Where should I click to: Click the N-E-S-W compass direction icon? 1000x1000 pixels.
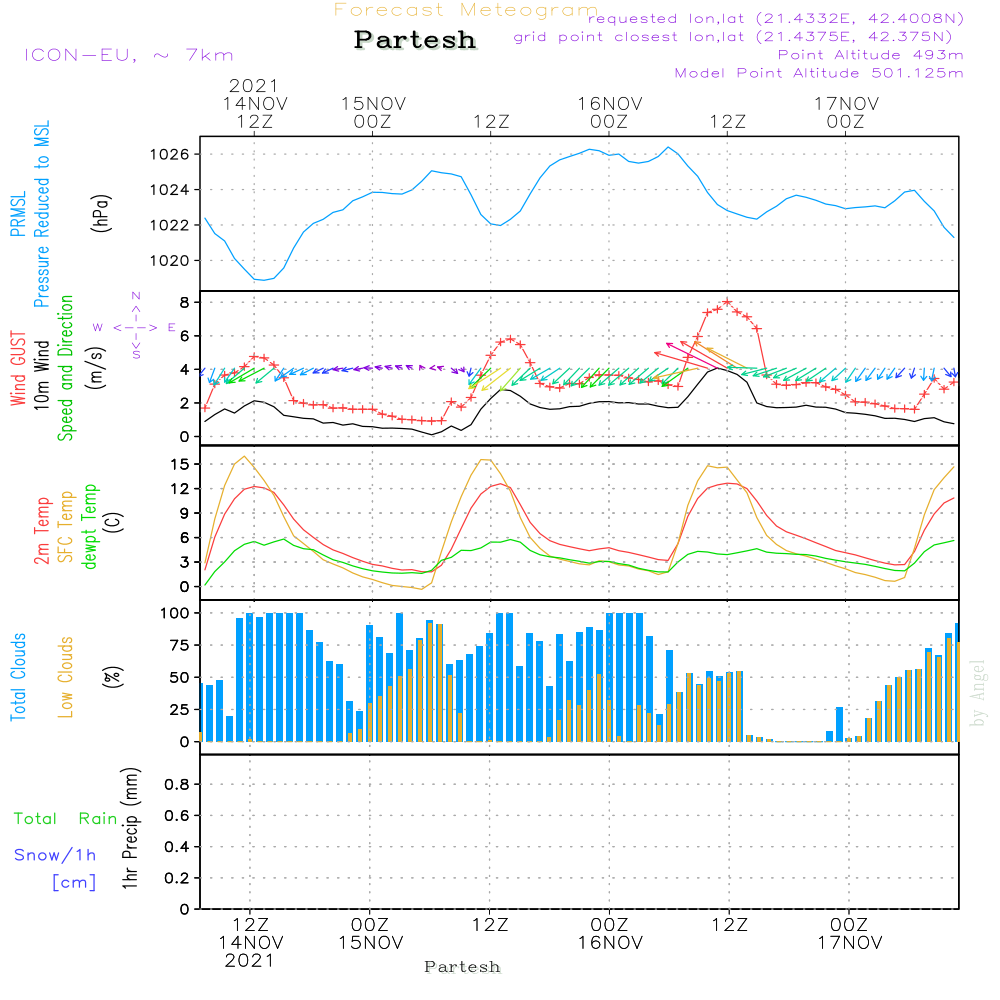tap(135, 327)
